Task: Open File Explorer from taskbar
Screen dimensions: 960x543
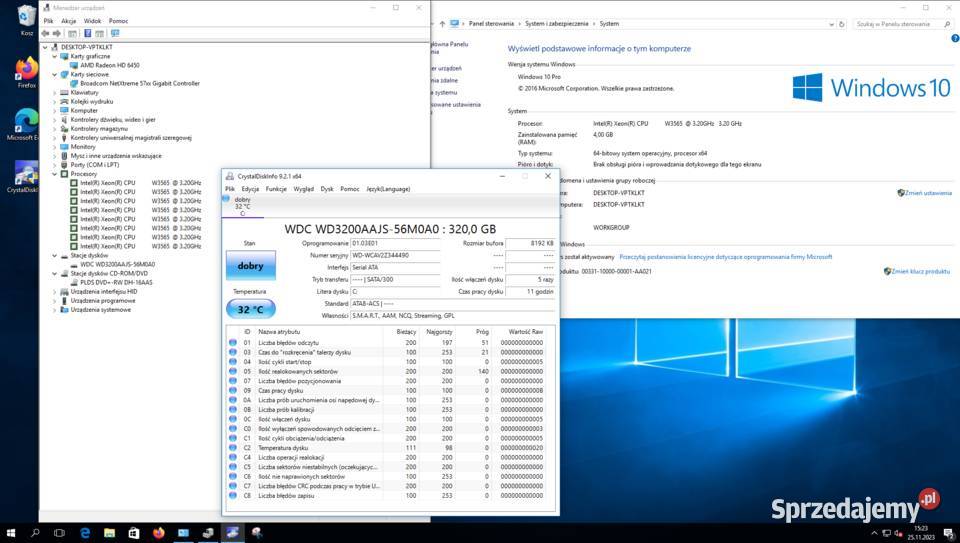Action: pos(110,533)
